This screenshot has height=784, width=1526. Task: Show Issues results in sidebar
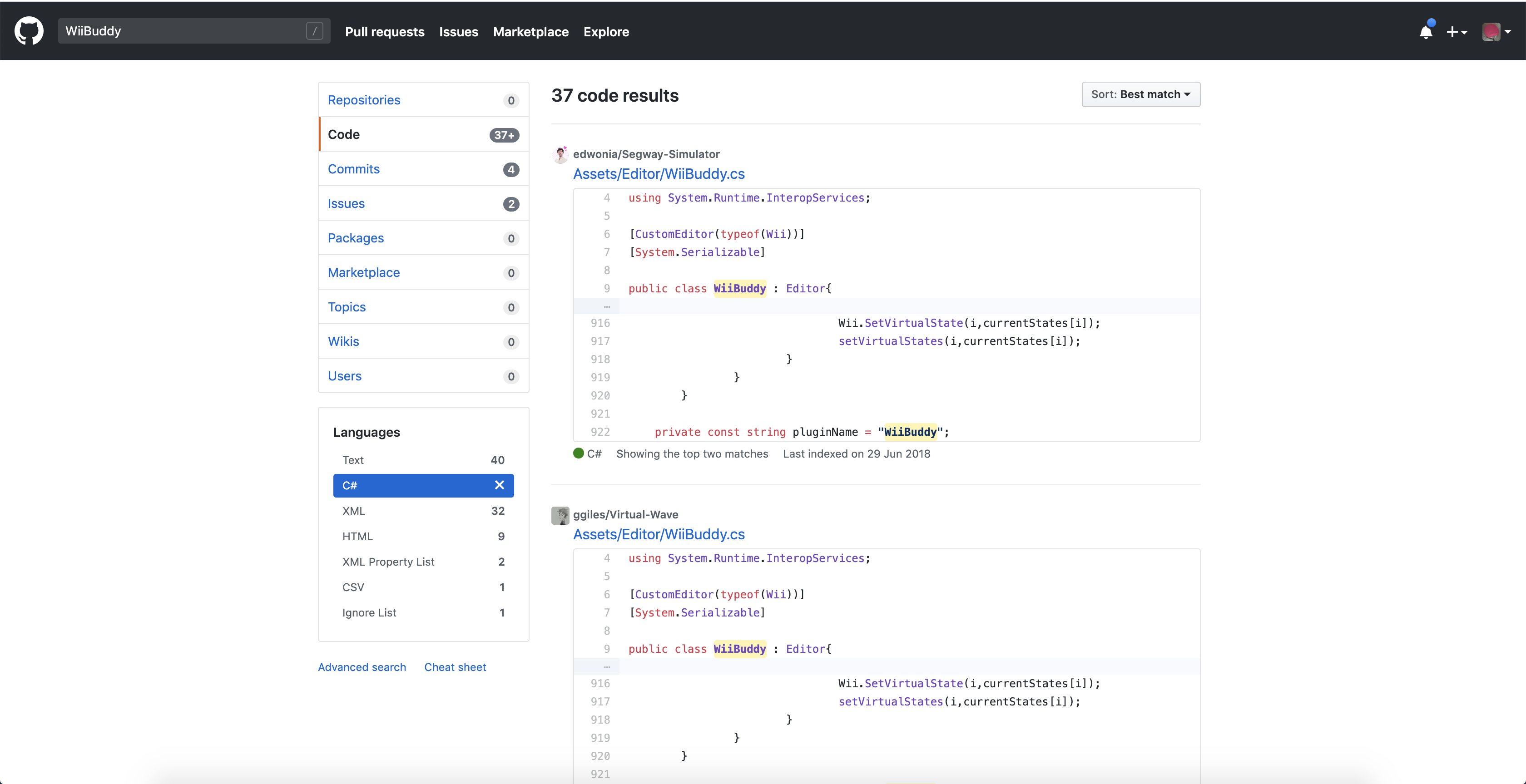click(x=423, y=203)
